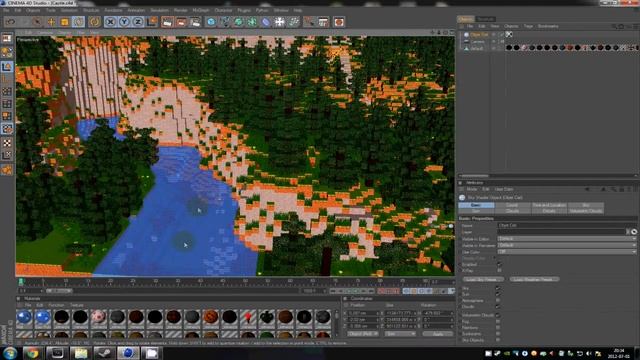Click the light objects toolbar icon

point(293,22)
